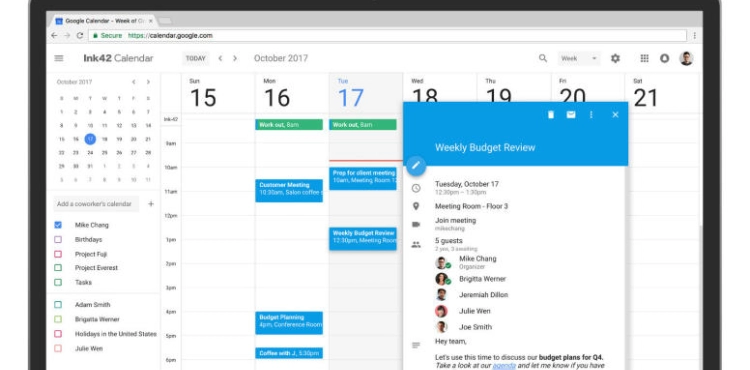
Task: Go to previous week arrow
Action: pyautogui.click(x=220, y=58)
